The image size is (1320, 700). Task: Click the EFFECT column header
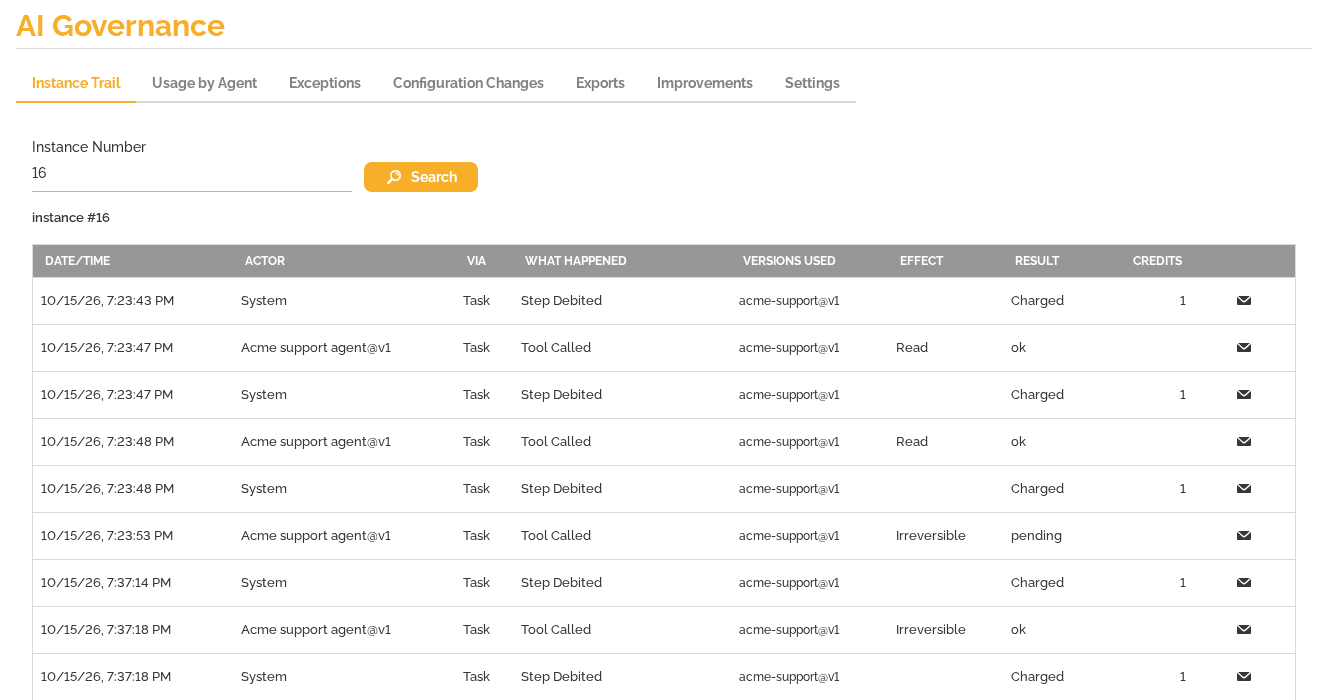pos(922,261)
